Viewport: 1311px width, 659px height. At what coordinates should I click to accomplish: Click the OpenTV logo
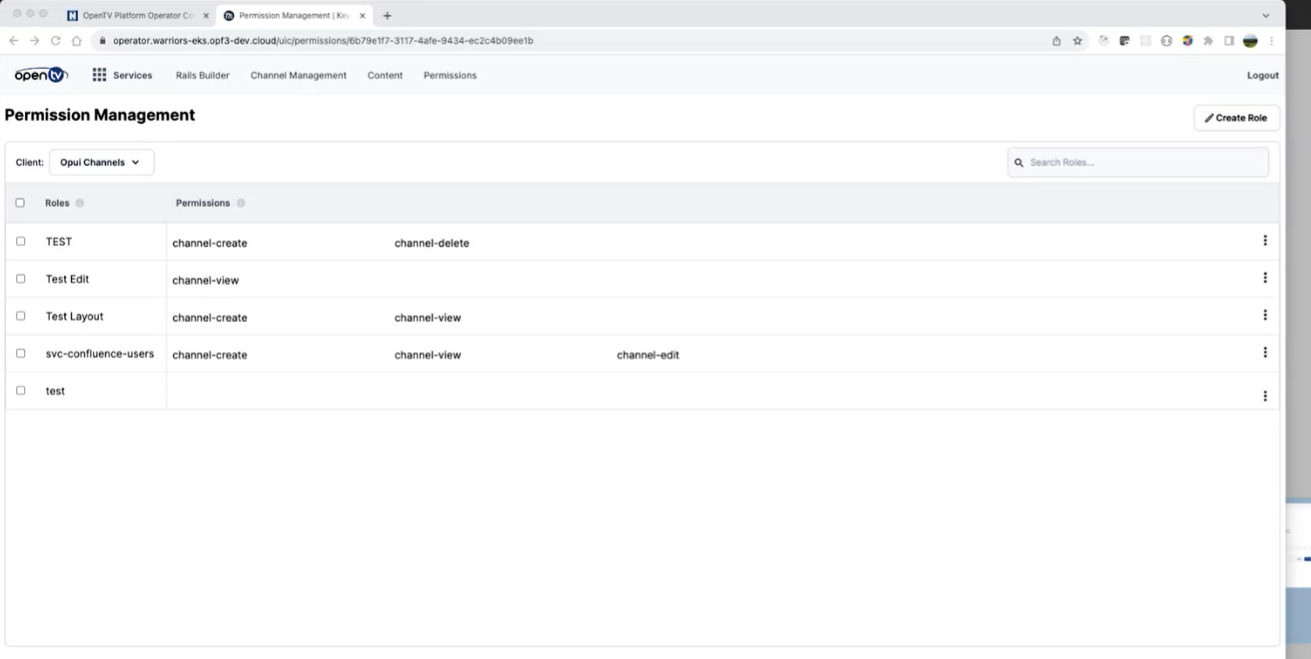pyautogui.click(x=41, y=75)
